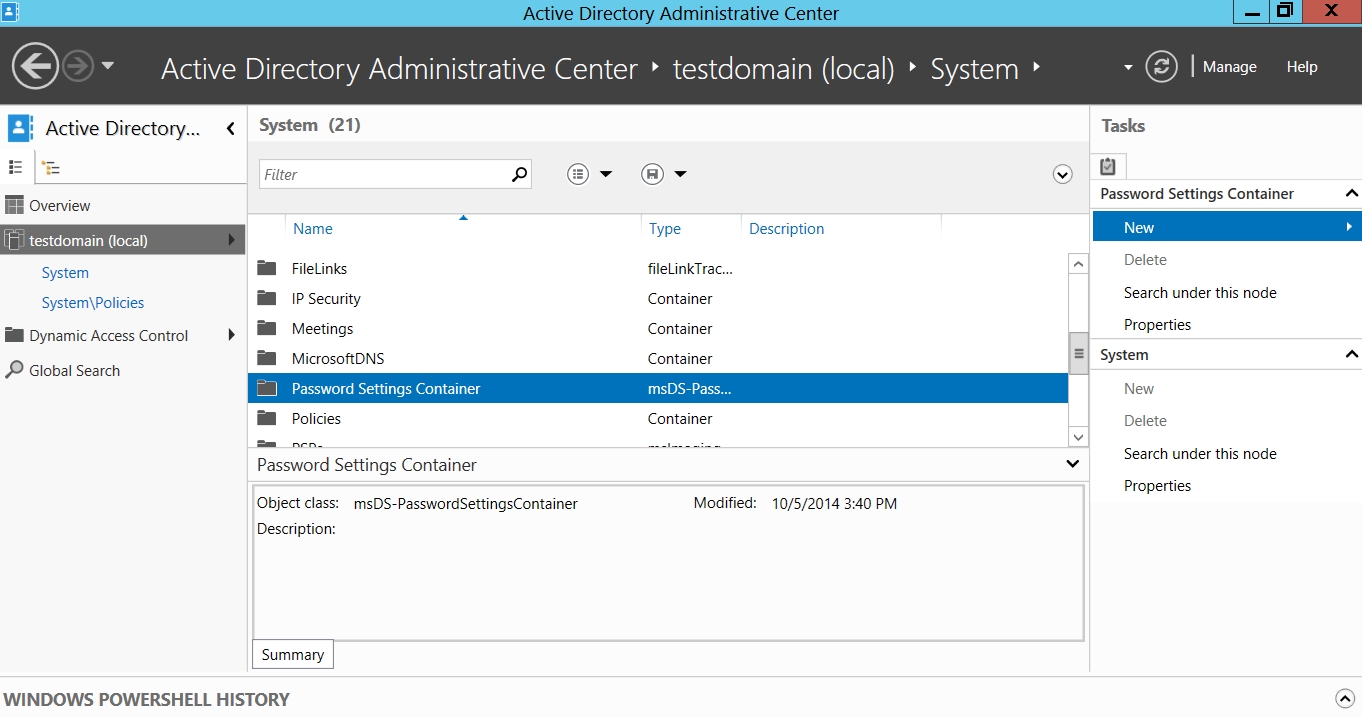This screenshot has width=1362, height=717.
Task: Click Search under this node for System
Action: (1200, 454)
